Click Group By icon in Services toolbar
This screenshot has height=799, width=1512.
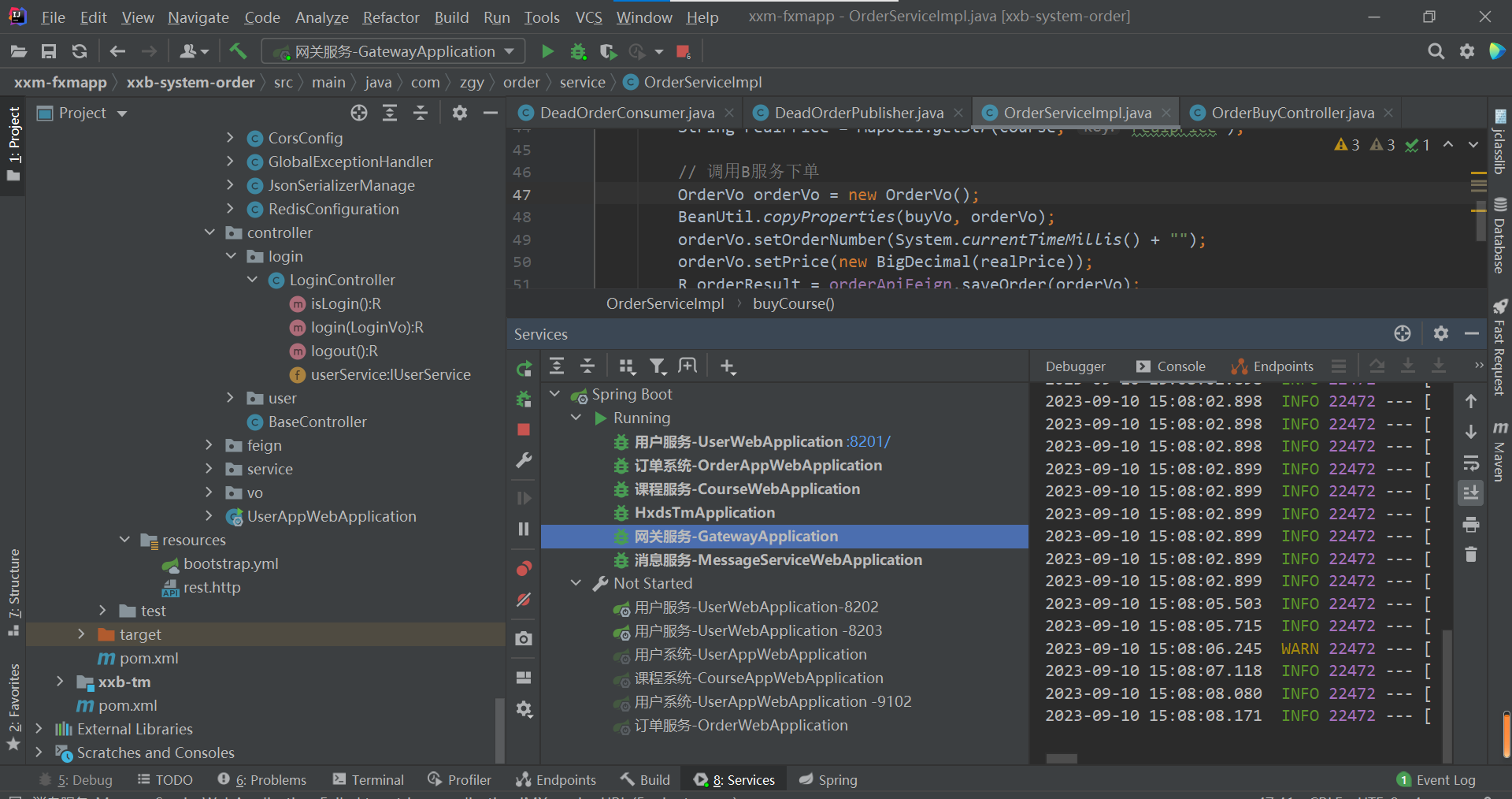pos(627,366)
